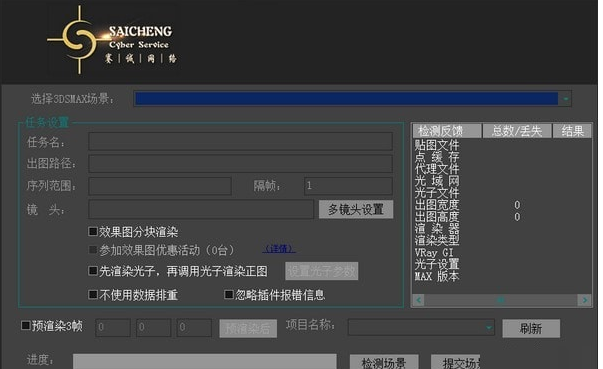Click the Saicheng Cyber Service logo
Screen dimensions: 603x369
[x=112, y=40]
